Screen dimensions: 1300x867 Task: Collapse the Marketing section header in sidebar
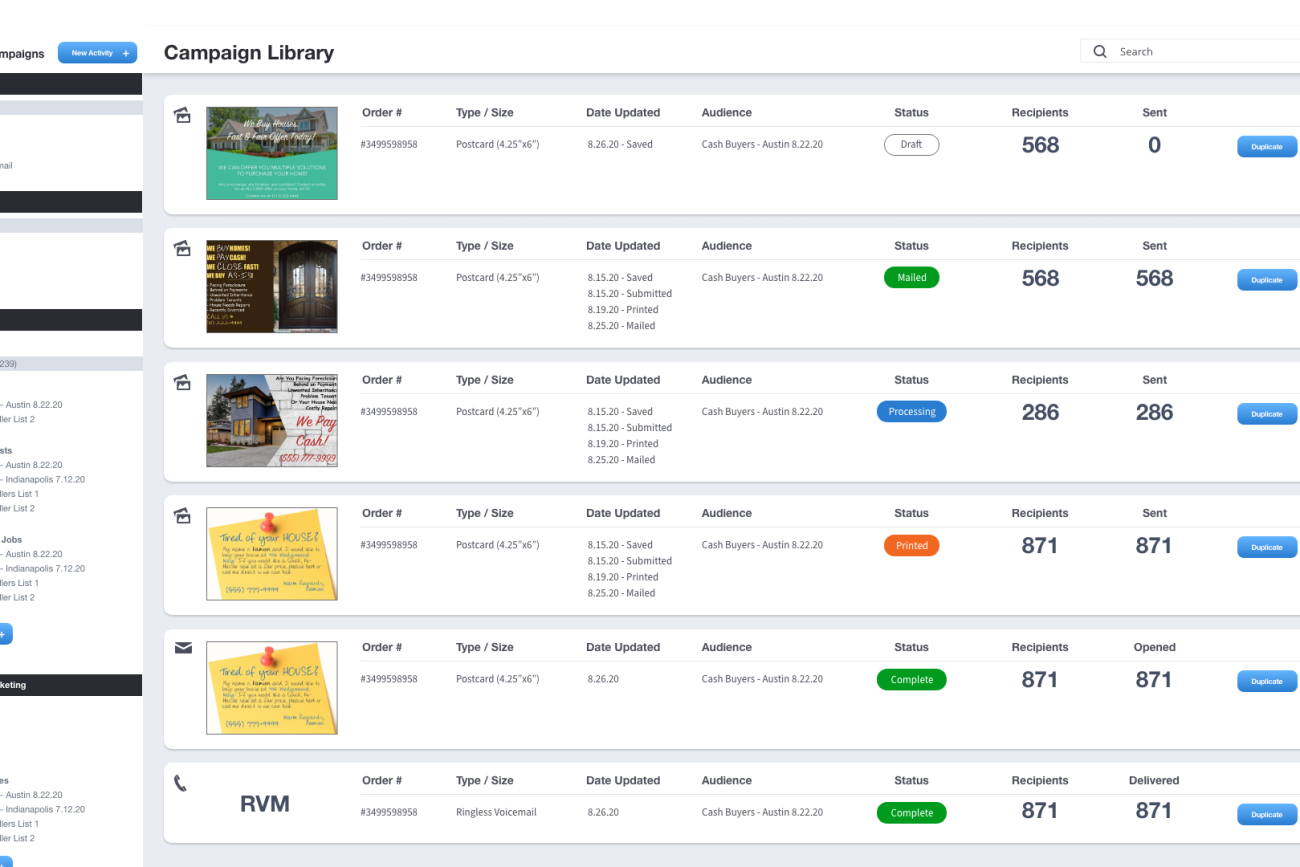[x=70, y=685]
